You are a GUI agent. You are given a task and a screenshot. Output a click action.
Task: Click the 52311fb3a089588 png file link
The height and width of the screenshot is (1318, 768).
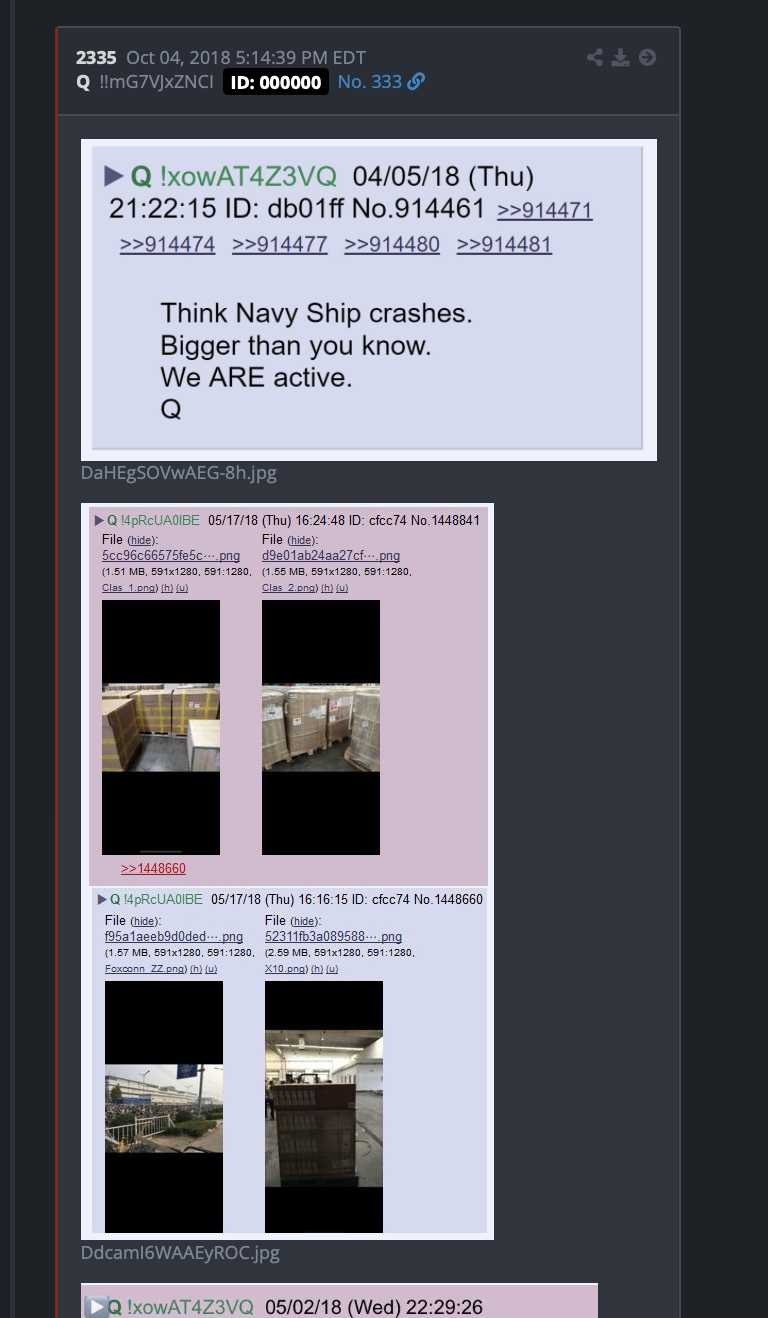[334, 937]
